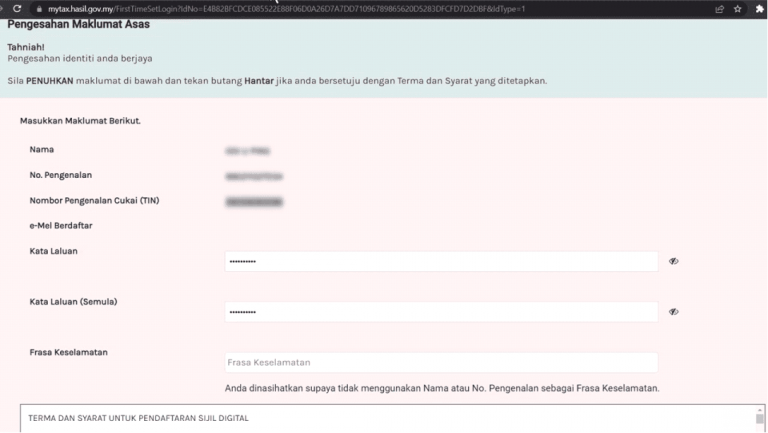Focus the Kata Laluan (Semula) password box
This screenshot has height=433, width=768.
click(x=441, y=312)
